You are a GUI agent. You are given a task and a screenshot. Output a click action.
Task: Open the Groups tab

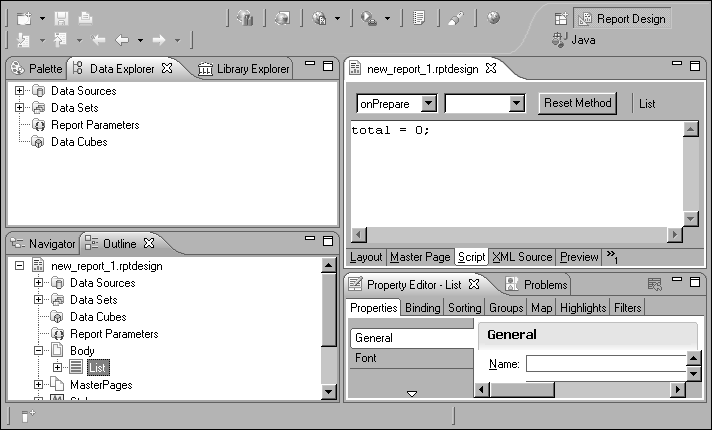pos(506,308)
